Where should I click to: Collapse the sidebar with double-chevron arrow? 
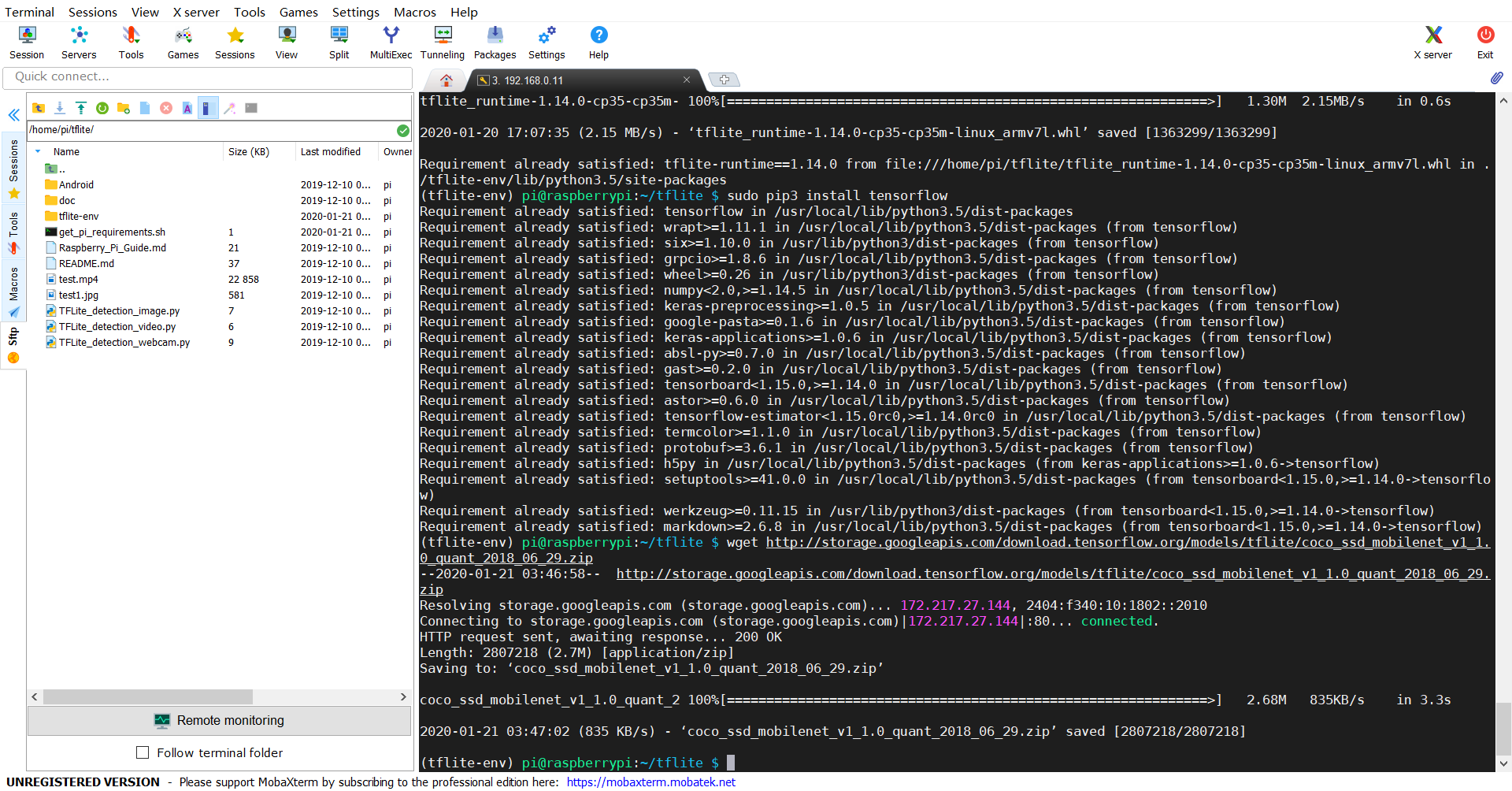tap(13, 115)
